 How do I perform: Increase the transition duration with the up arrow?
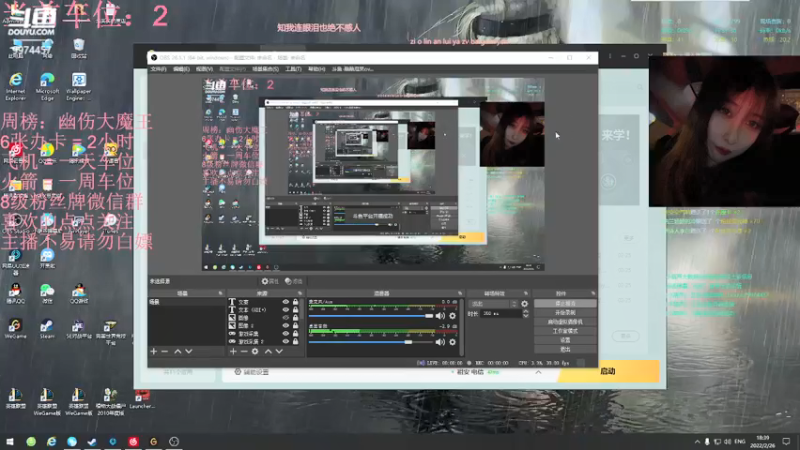tap(526, 311)
